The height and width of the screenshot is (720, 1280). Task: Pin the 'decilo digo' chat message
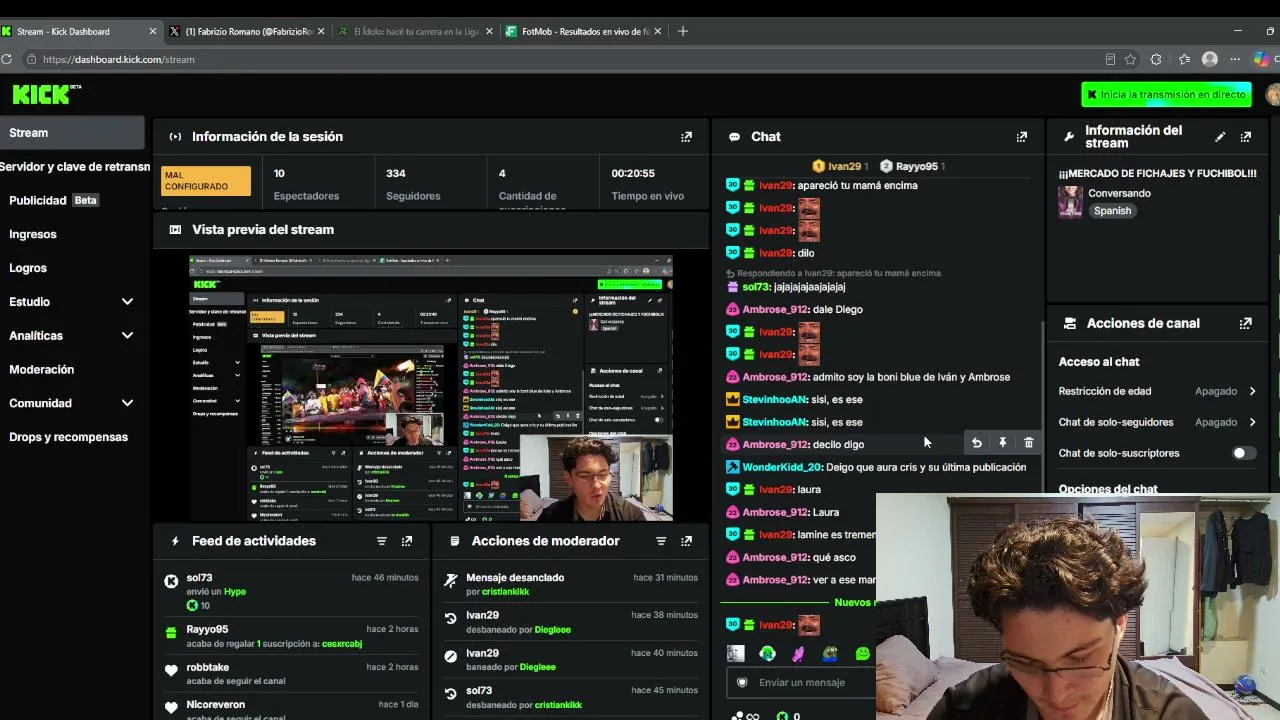[x=1003, y=443]
